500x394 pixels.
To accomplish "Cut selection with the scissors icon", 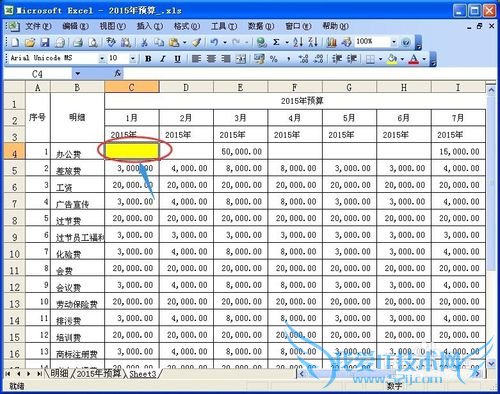I will coord(144,42).
